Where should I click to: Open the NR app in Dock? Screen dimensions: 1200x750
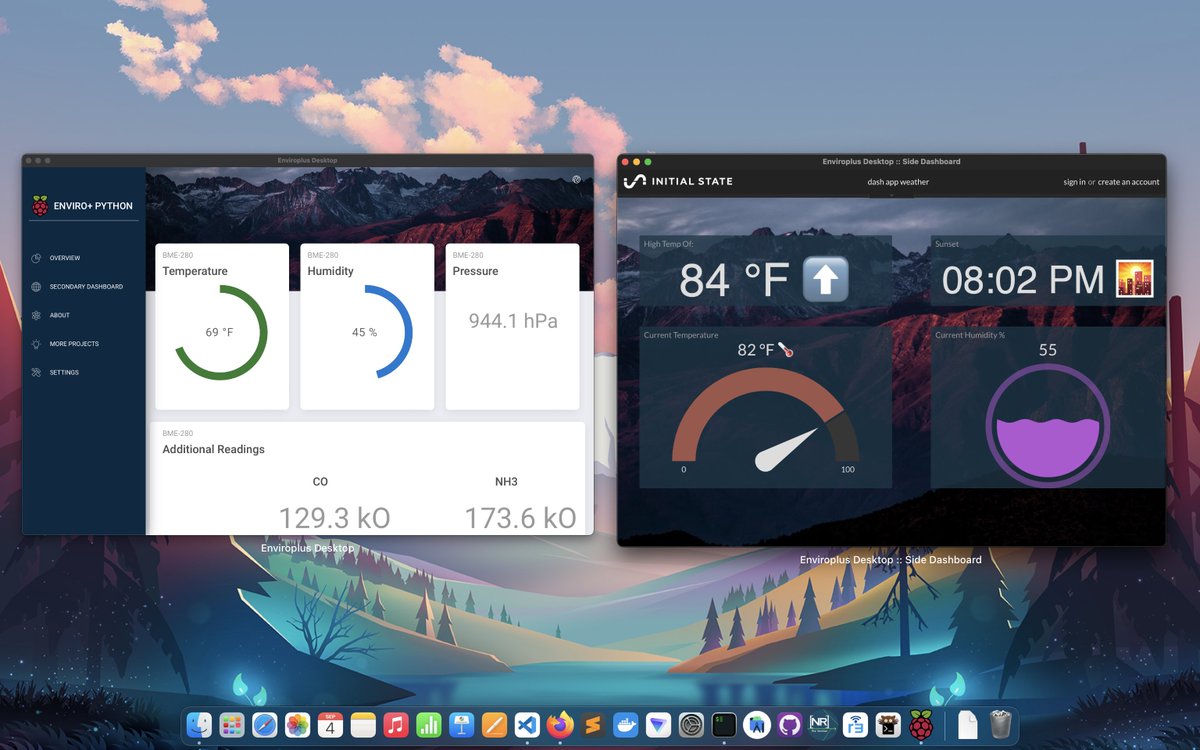pyautogui.click(x=822, y=724)
